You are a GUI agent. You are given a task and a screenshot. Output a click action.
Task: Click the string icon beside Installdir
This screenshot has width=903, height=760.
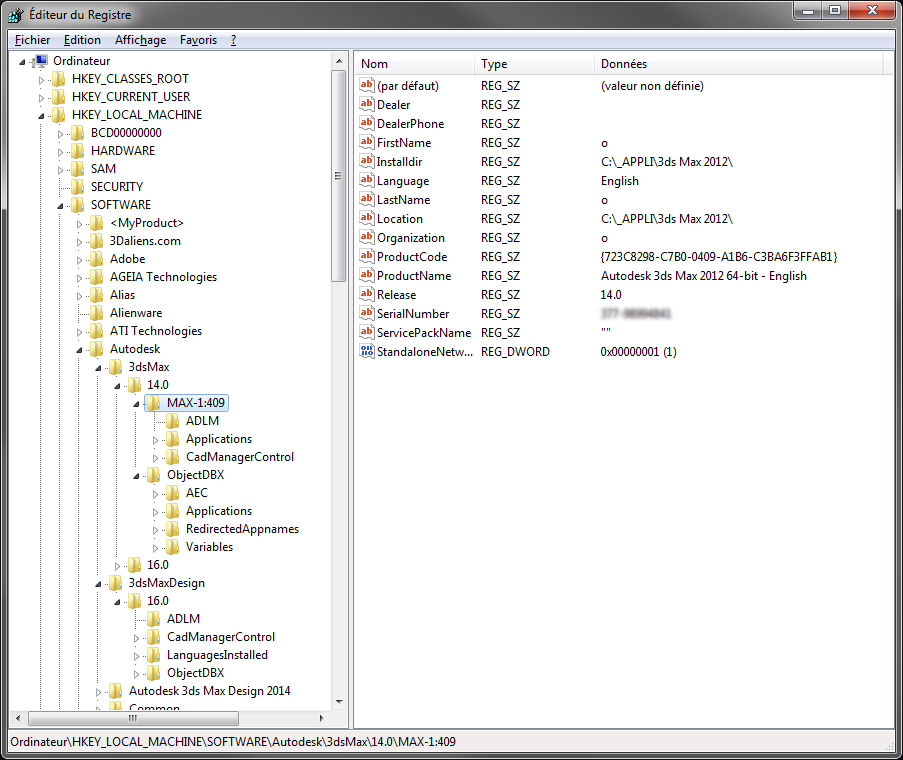pyautogui.click(x=367, y=161)
